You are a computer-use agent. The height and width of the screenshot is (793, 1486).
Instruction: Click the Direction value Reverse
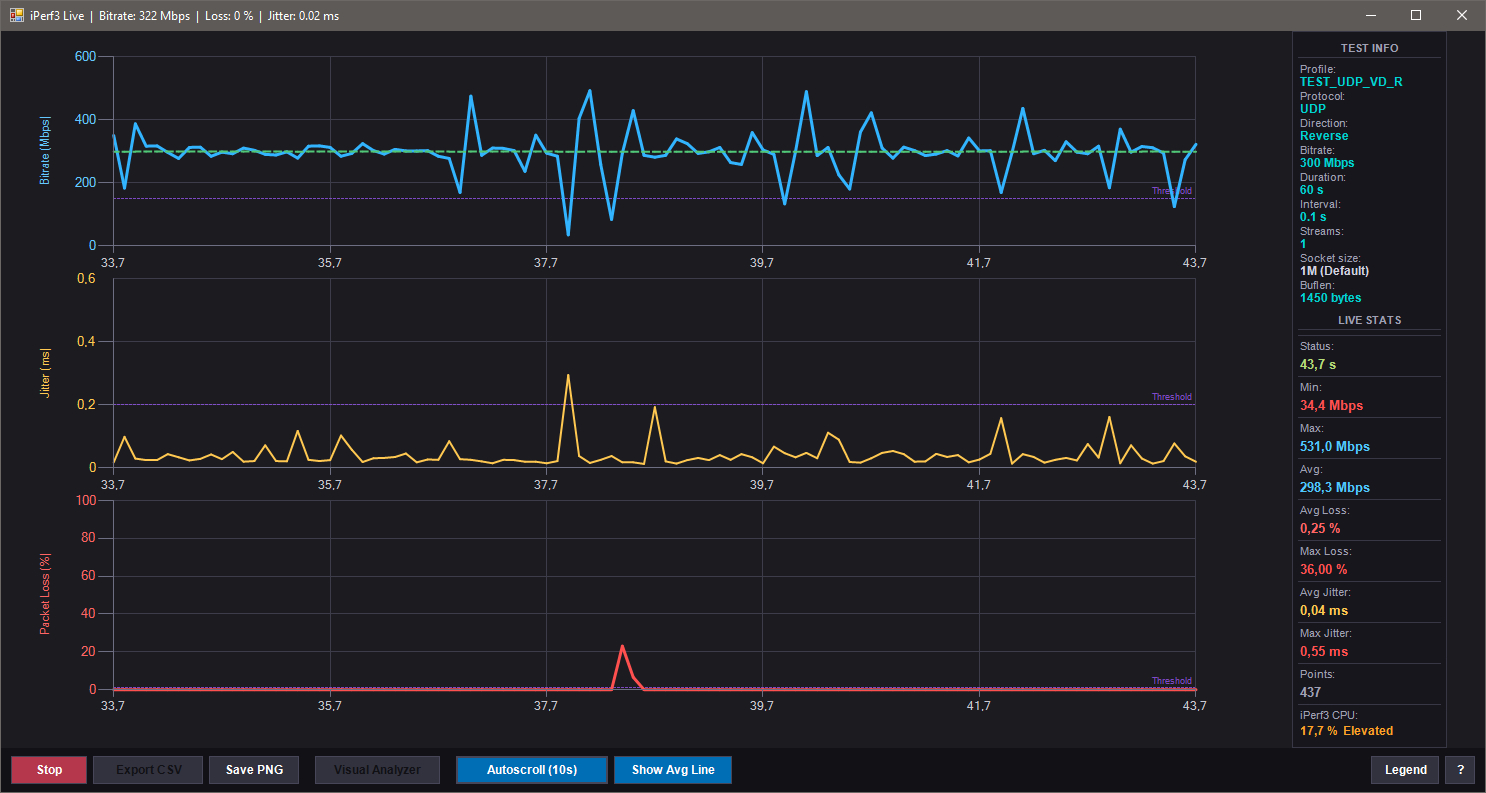coord(1324,136)
